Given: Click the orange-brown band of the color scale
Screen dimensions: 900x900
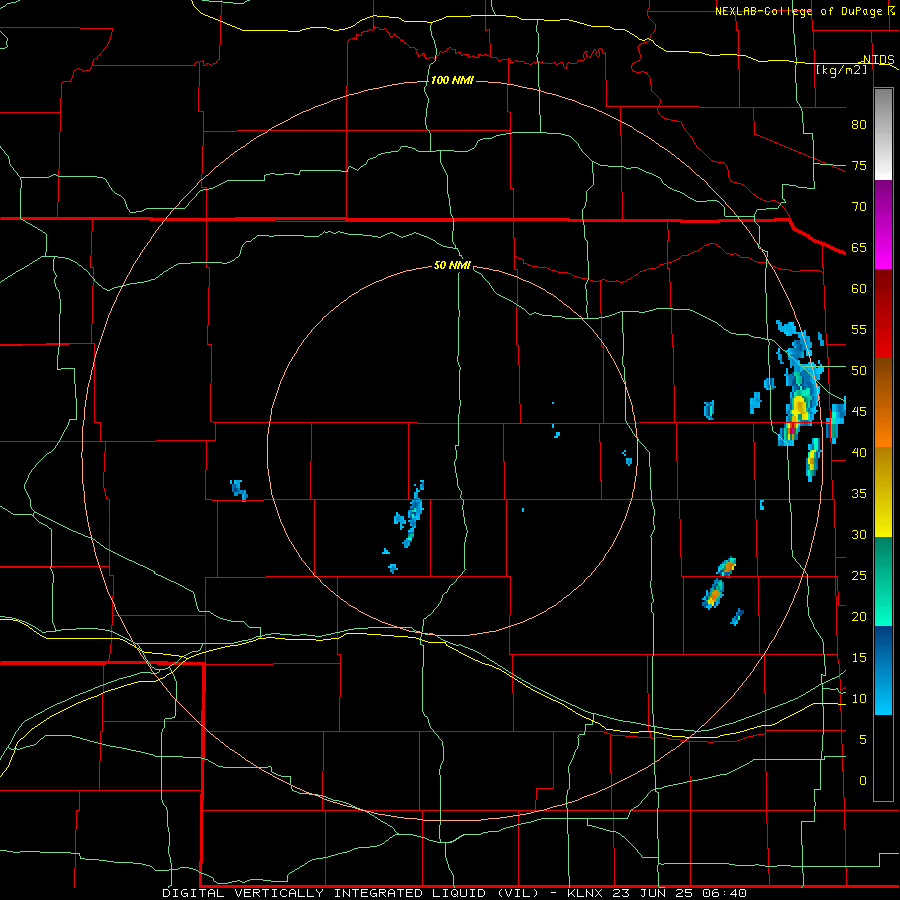Looking at the screenshot, I should 883,402.
